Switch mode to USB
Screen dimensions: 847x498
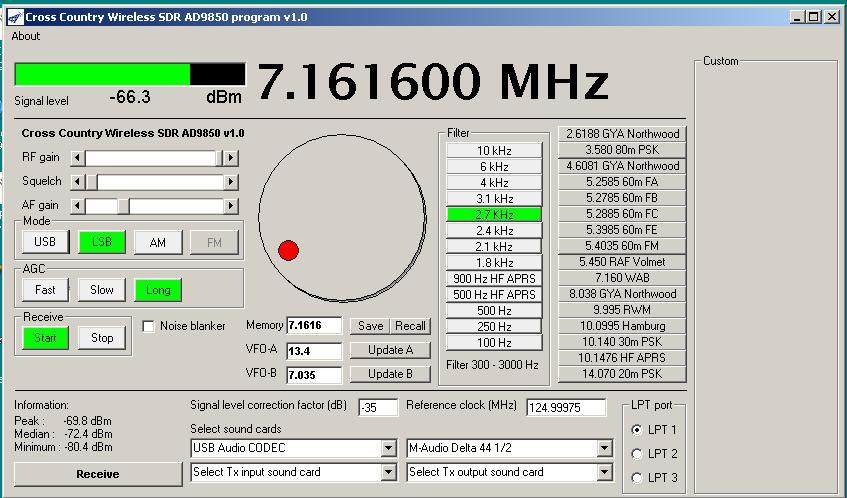[x=45, y=242]
